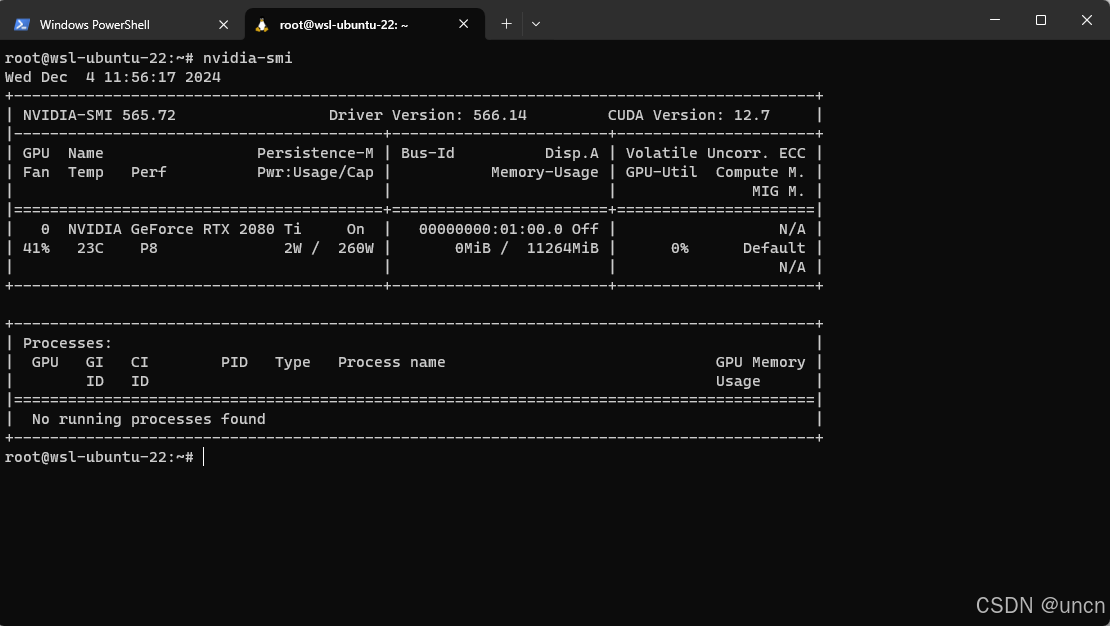Image resolution: width=1110 pixels, height=626 pixels.
Task: Click the "Driver Version: 566.14" text
Action: (428, 115)
